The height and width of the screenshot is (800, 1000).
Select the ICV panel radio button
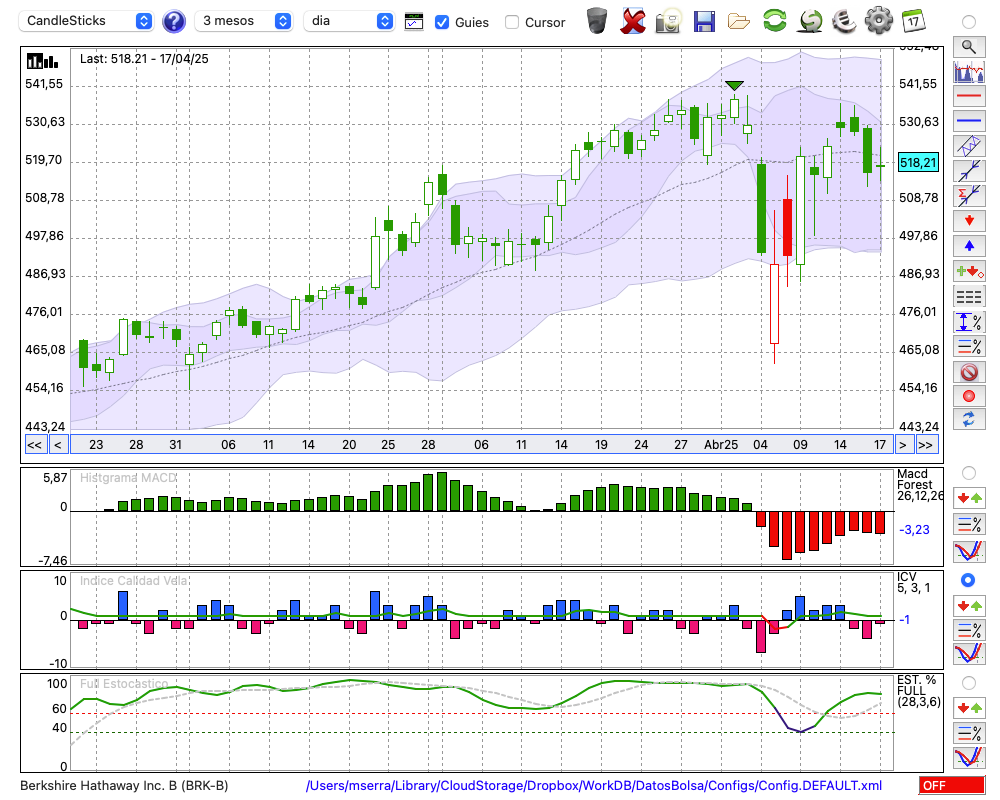[969, 580]
